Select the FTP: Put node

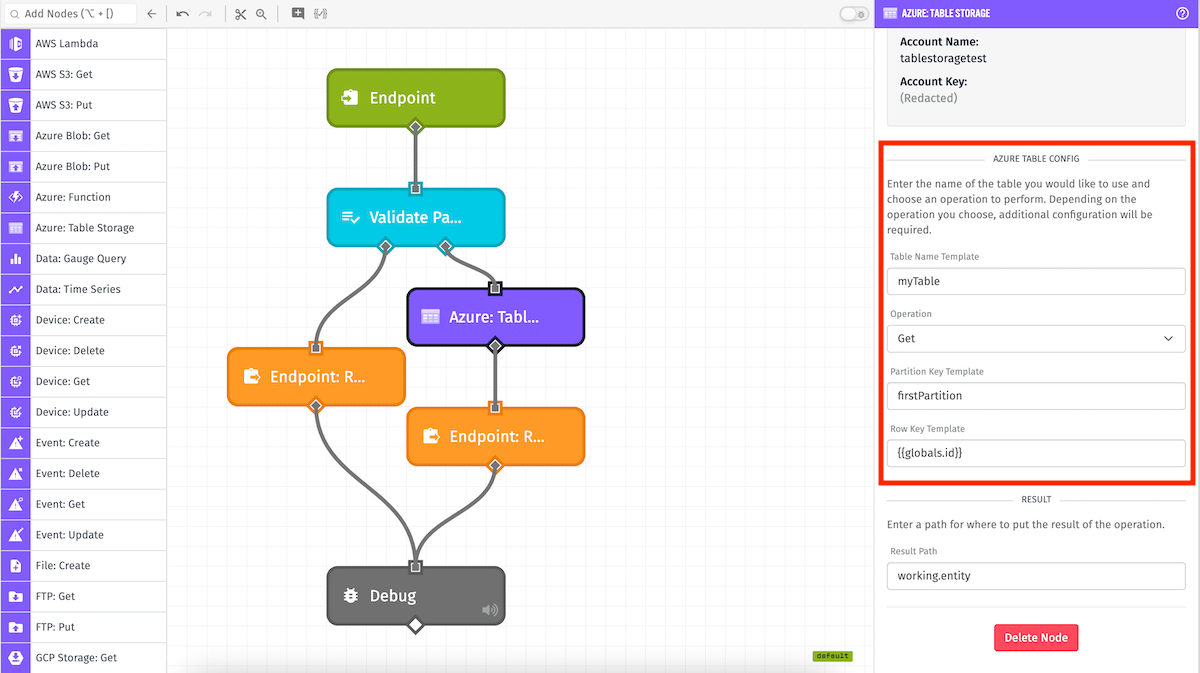coord(83,626)
